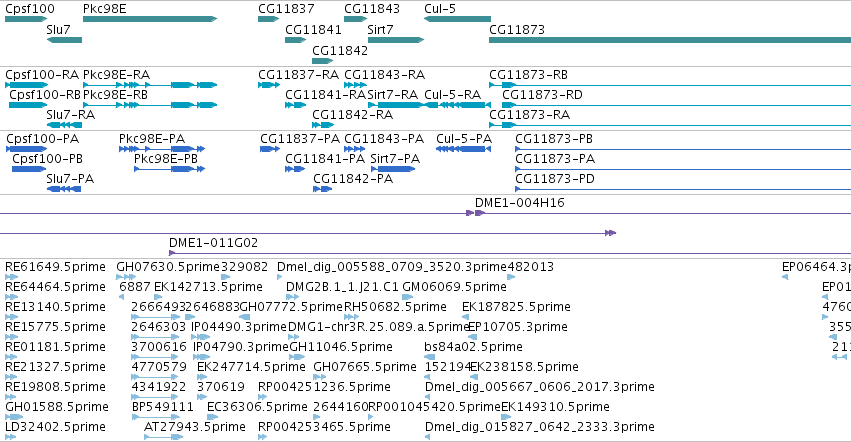This screenshot has width=851, height=442.
Task: Select the CG11873-RD transcript
Action: click(x=676, y=105)
